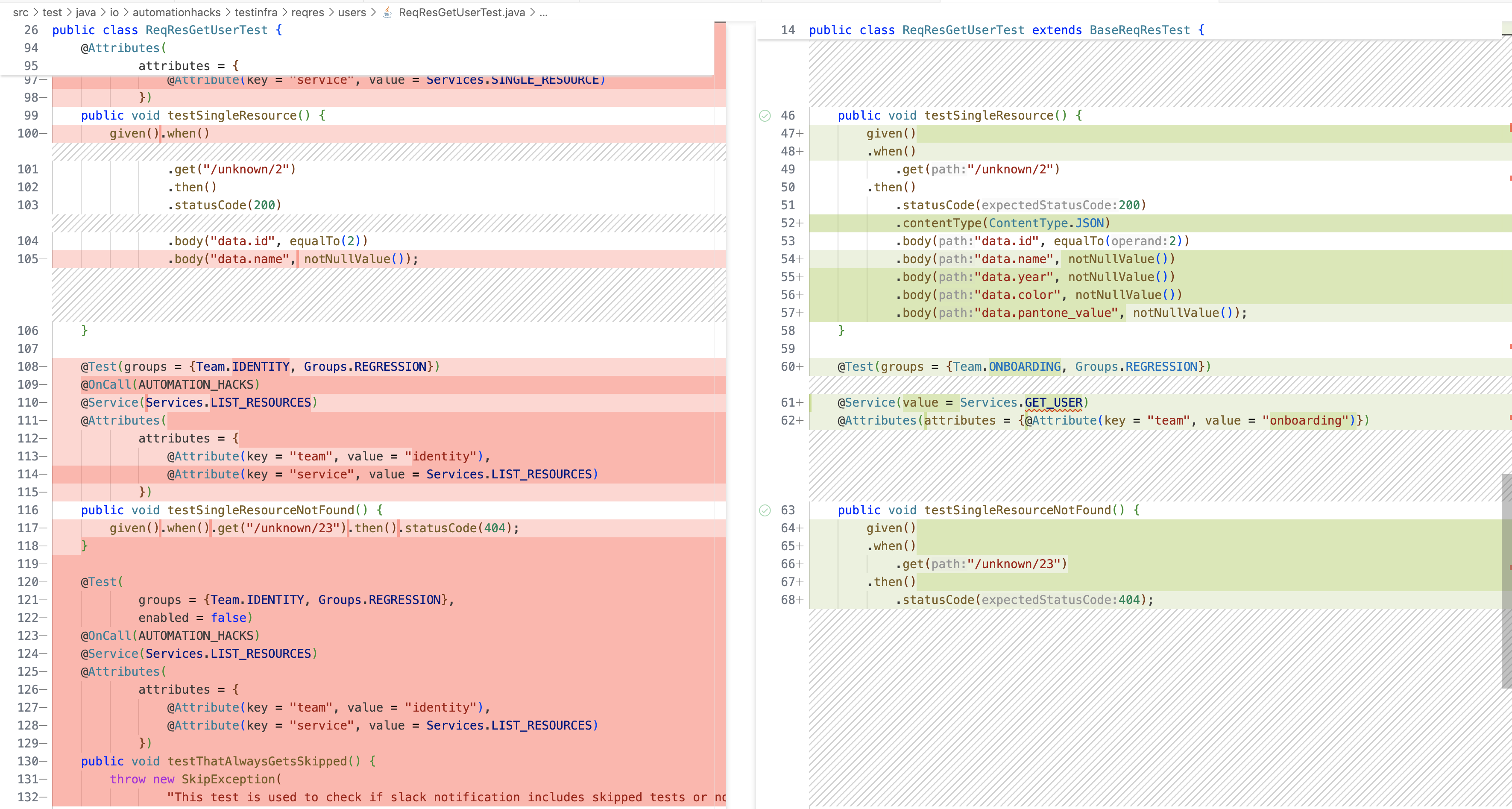This screenshot has height=809, width=1512.
Task: Click the underlined GET_USER reference
Action: (1054, 403)
